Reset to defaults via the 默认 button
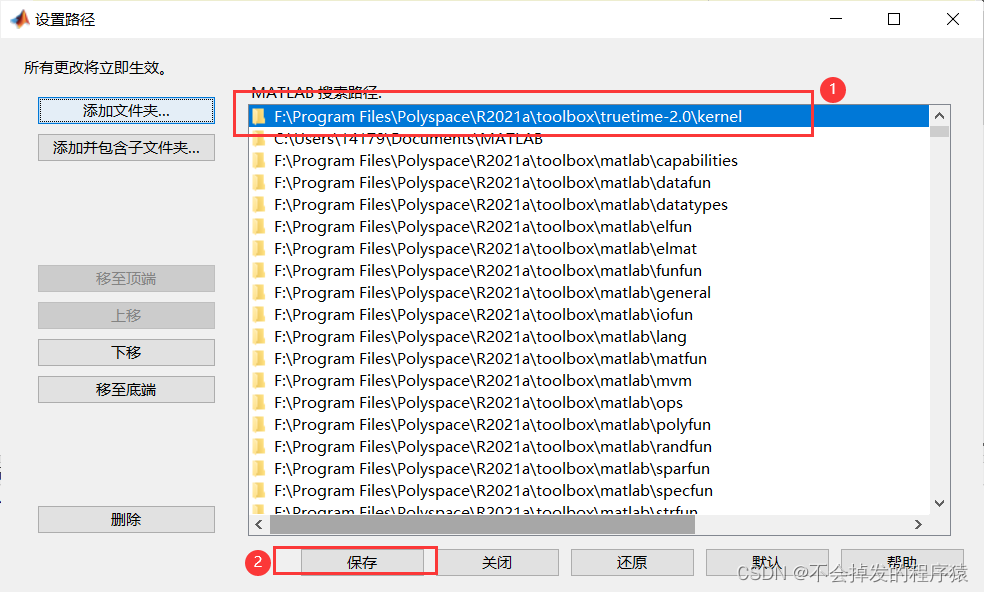Screen dimensions: 984x592 coord(767,562)
